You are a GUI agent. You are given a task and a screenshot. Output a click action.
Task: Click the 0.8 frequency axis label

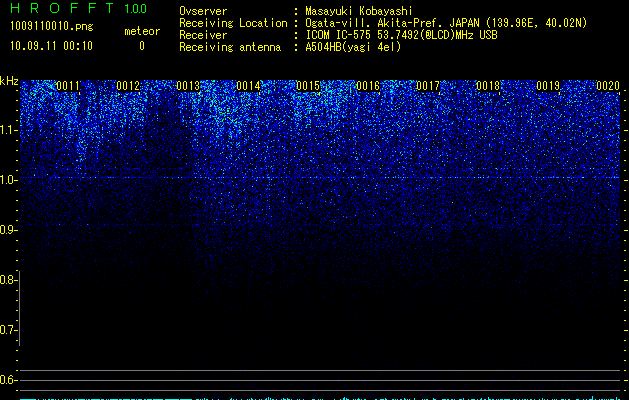[8, 280]
